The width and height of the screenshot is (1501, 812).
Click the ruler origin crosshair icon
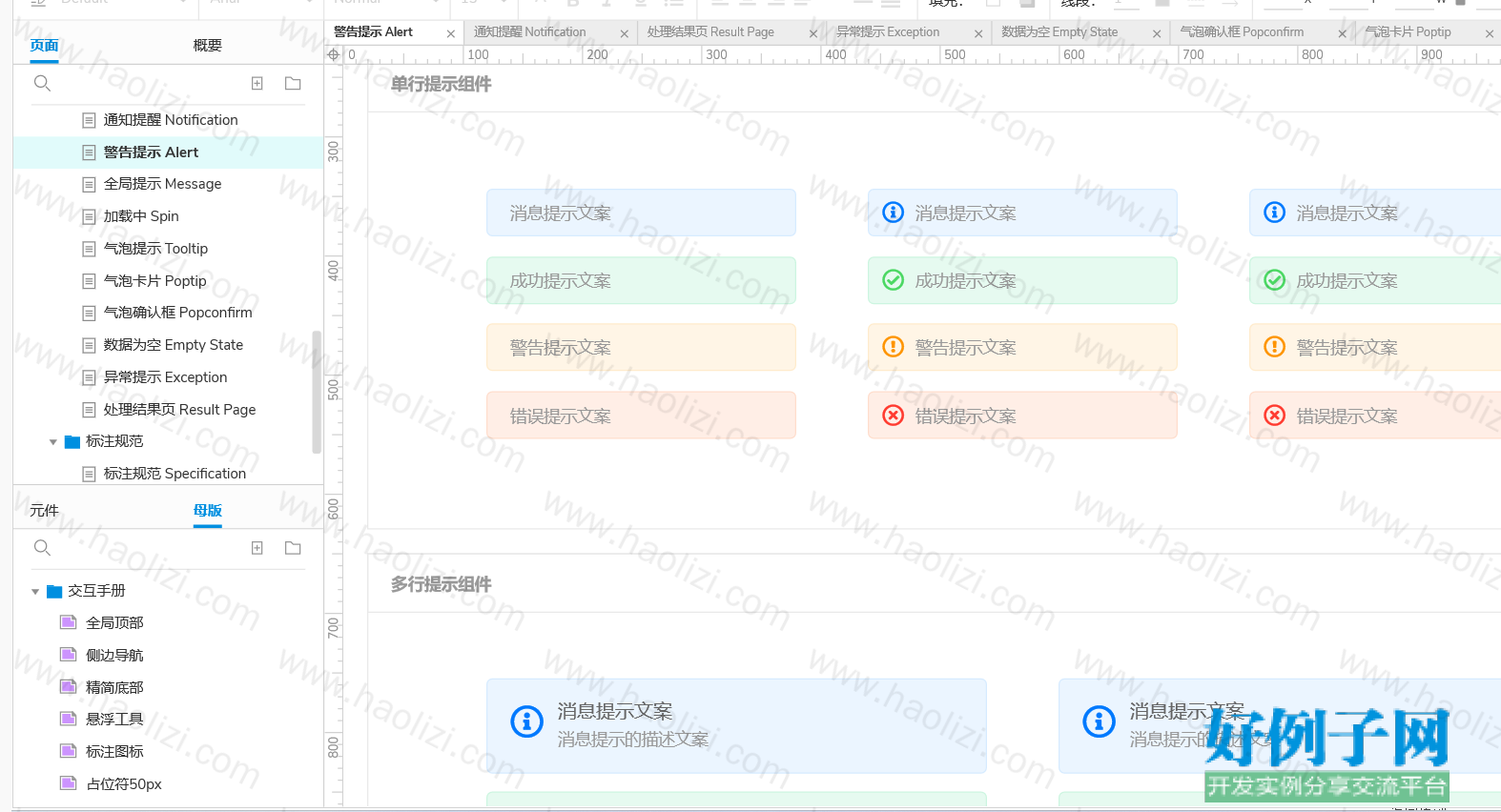pos(333,54)
